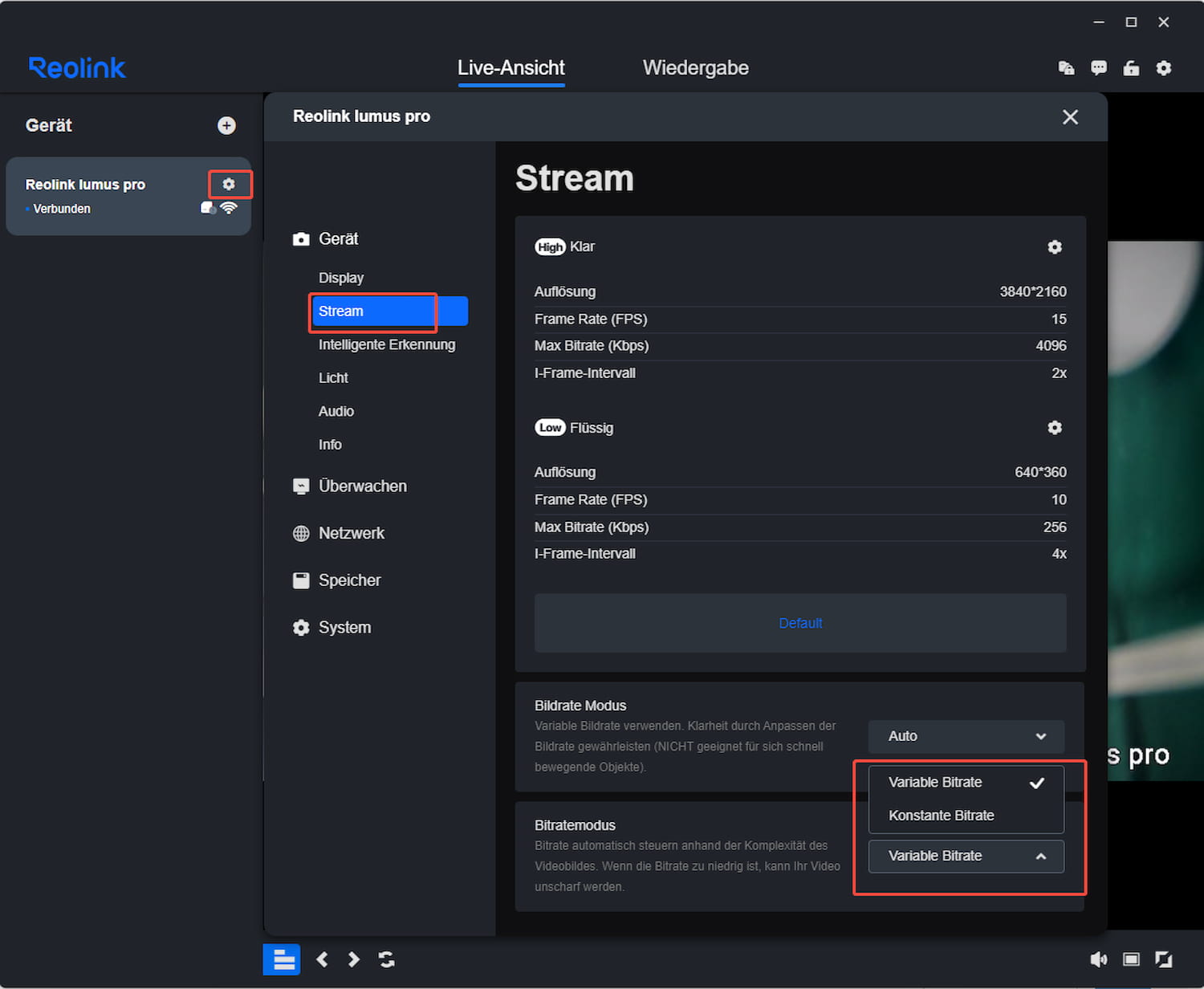
Task: Click the Max Bitrate value 4096
Action: point(1051,346)
